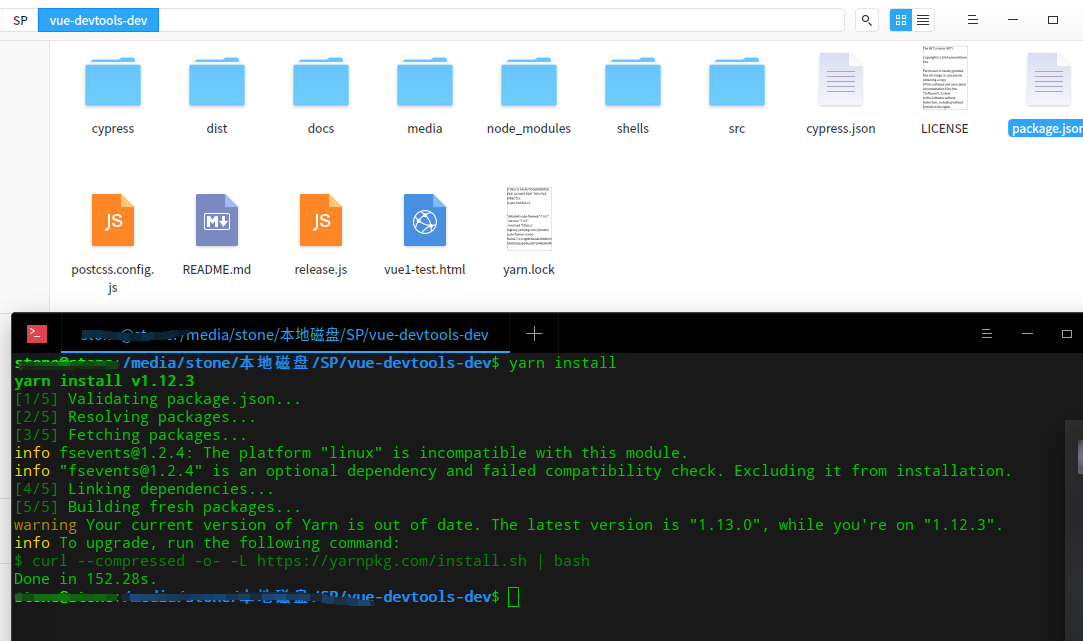Open the docs folder
Image resolution: width=1083 pixels, height=641 pixels.
(320, 82)
